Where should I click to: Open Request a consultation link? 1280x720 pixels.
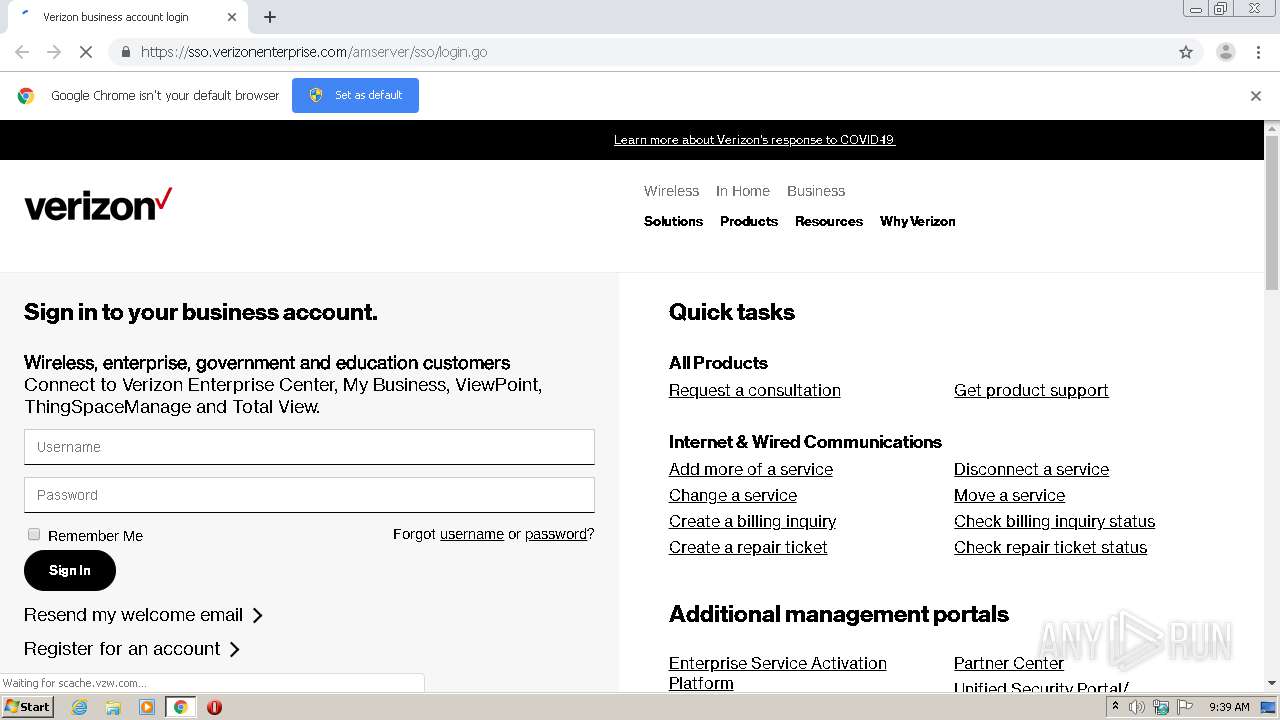pos(755,390)
